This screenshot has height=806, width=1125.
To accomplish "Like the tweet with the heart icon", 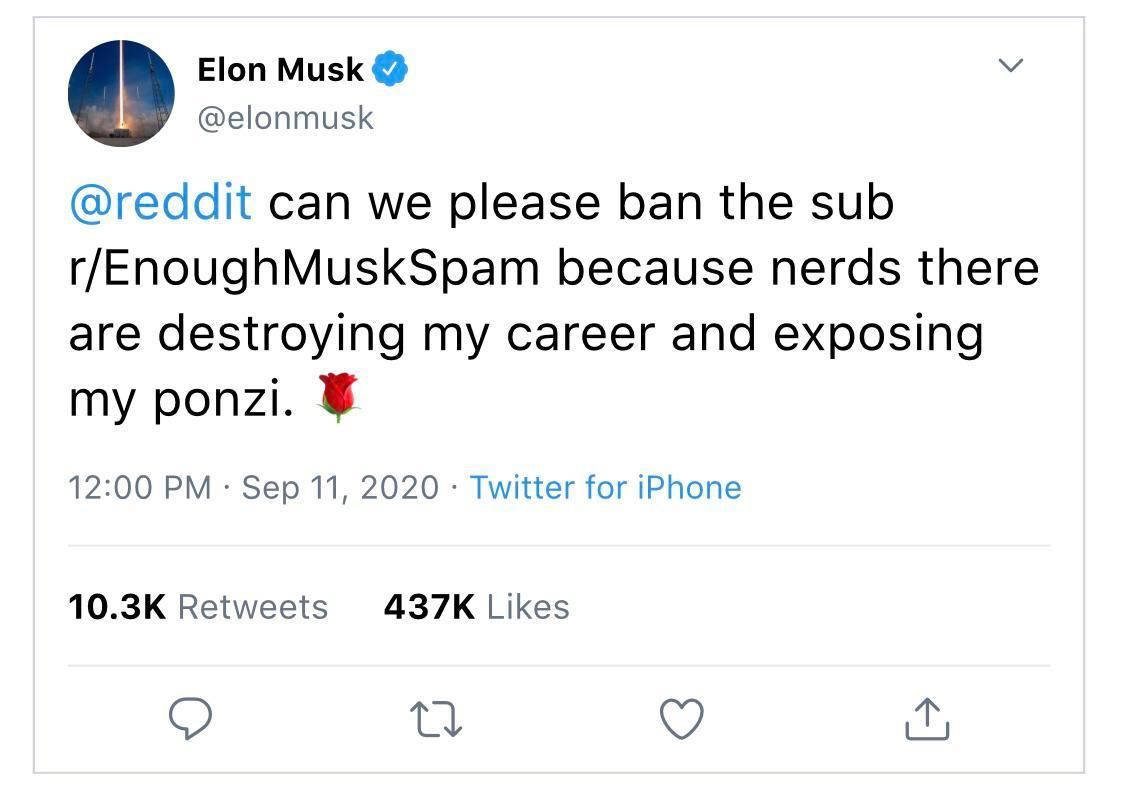I will pyautogui.click(x=682, y=719).
